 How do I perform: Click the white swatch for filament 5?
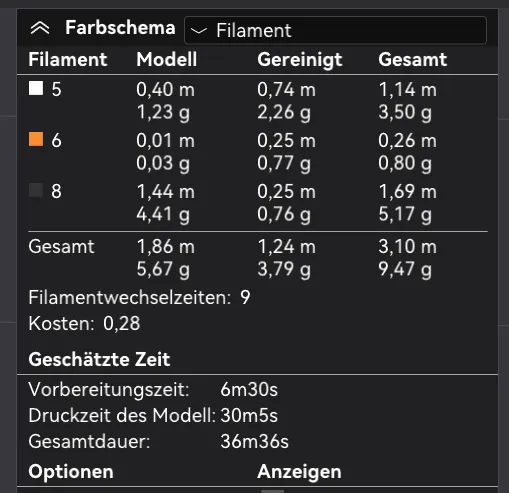[x=36, y=88]
